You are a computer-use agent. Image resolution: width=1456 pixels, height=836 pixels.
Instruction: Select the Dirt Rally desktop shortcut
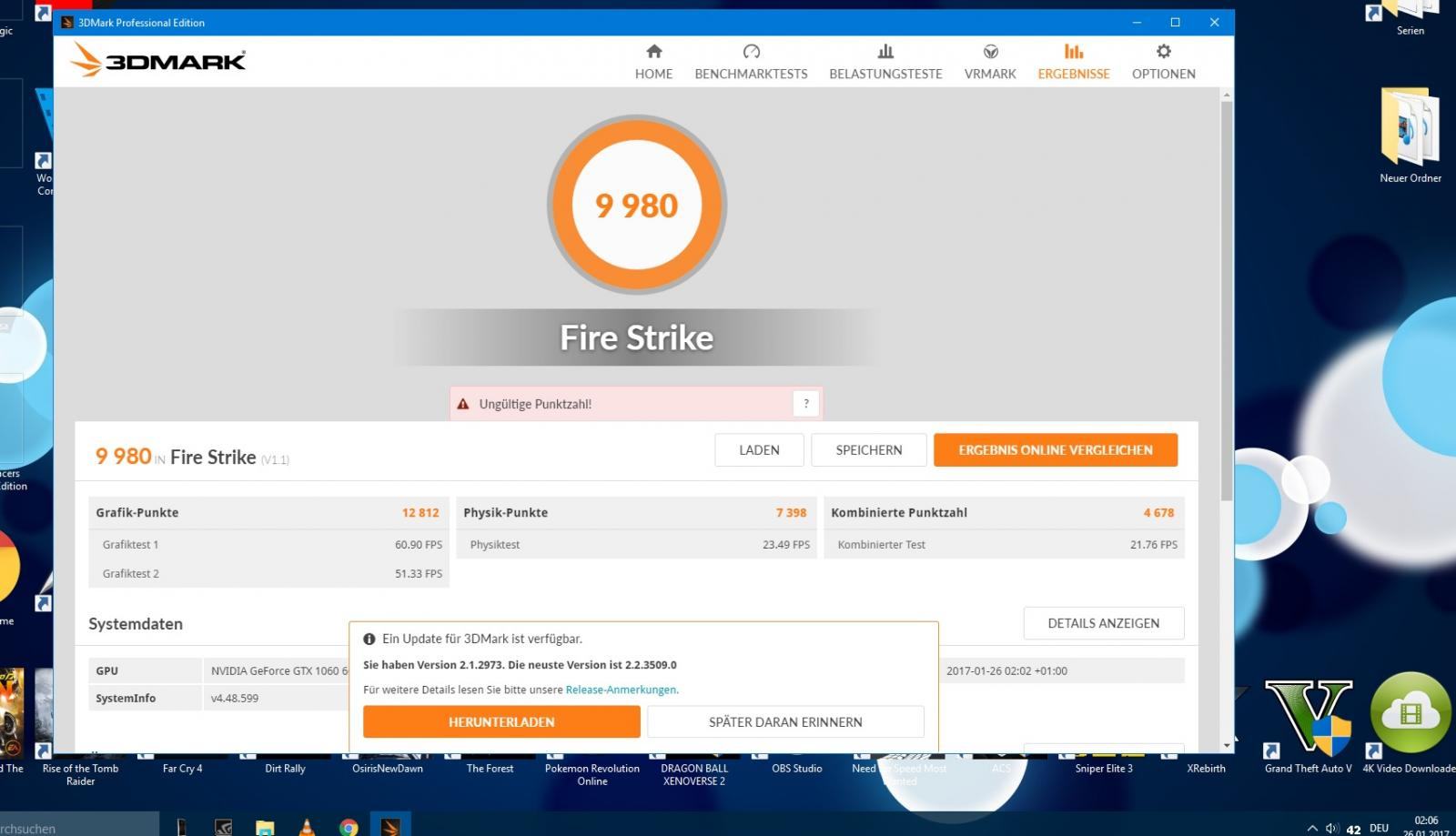click(285, 769)
